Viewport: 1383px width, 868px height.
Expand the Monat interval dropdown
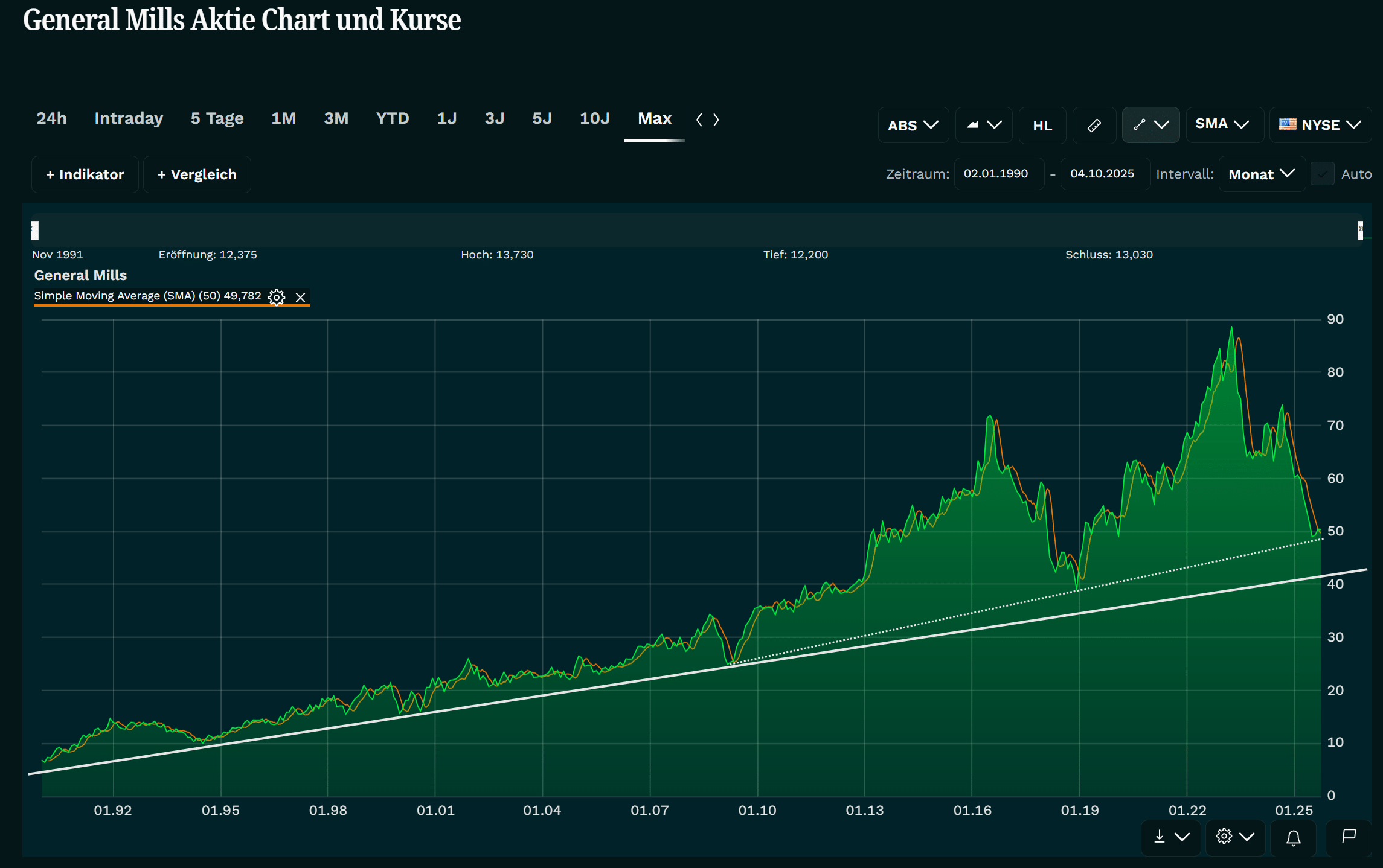coord(1261,174)
